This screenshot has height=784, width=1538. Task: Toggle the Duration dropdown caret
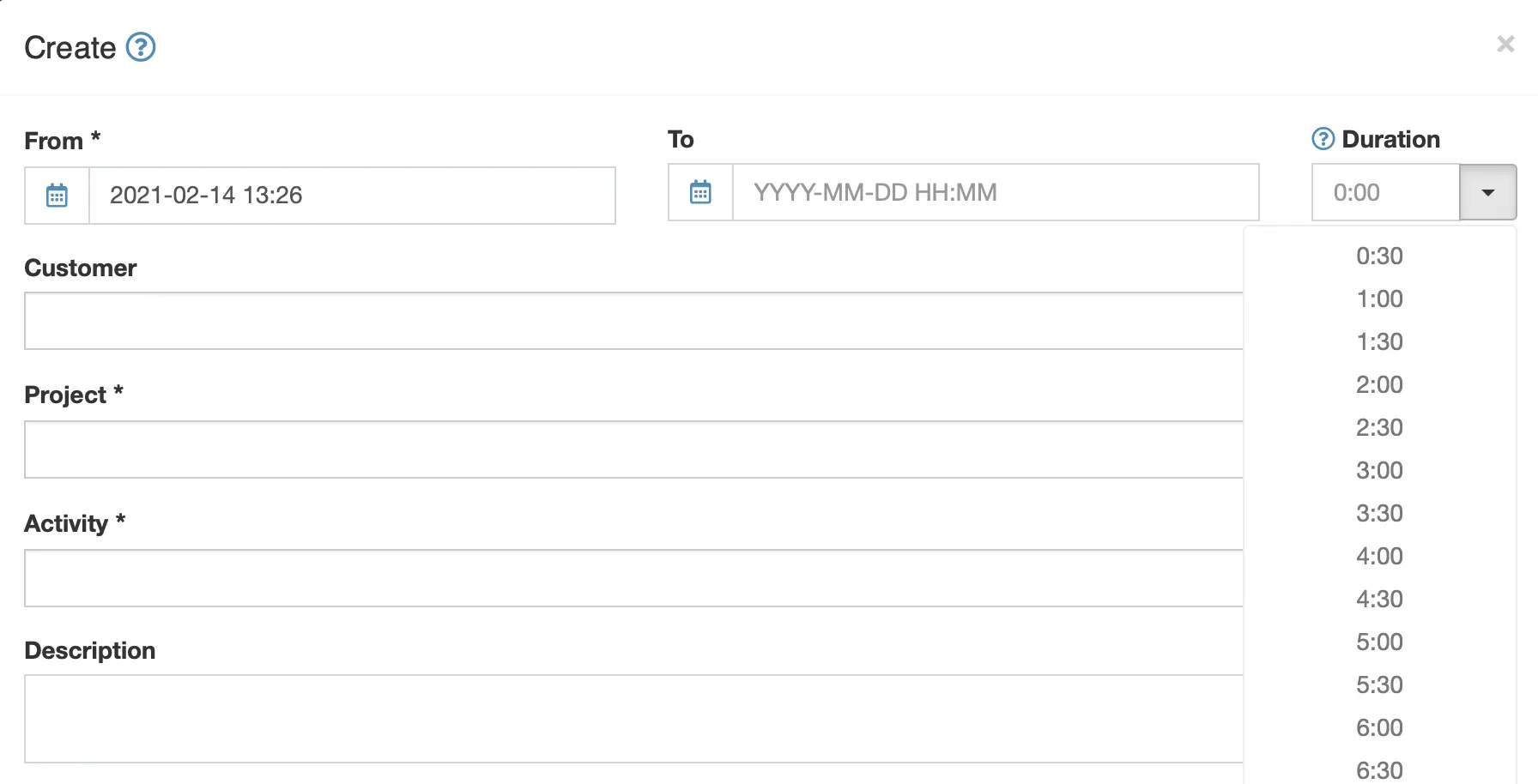click(1488, 192)
